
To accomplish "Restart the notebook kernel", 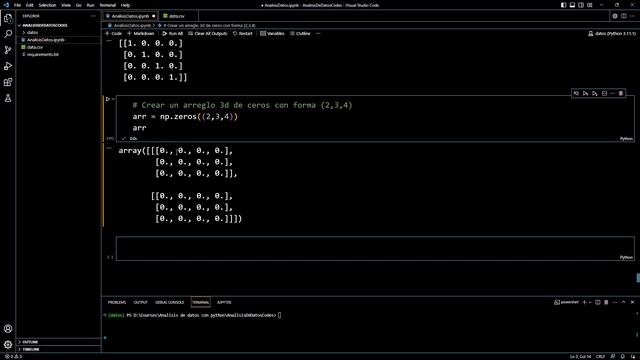I will 242,33.
